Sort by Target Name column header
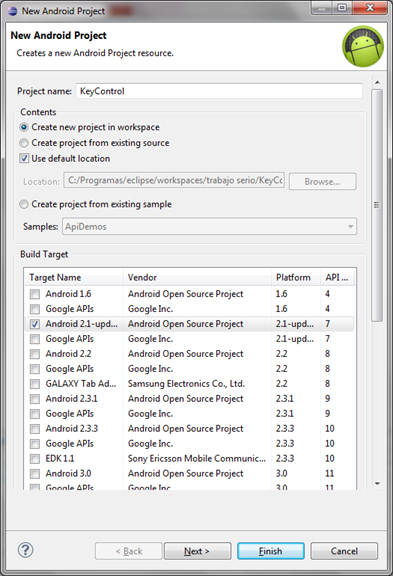The width and height of the screenshot is (393, 576). (x=74, y=277)
